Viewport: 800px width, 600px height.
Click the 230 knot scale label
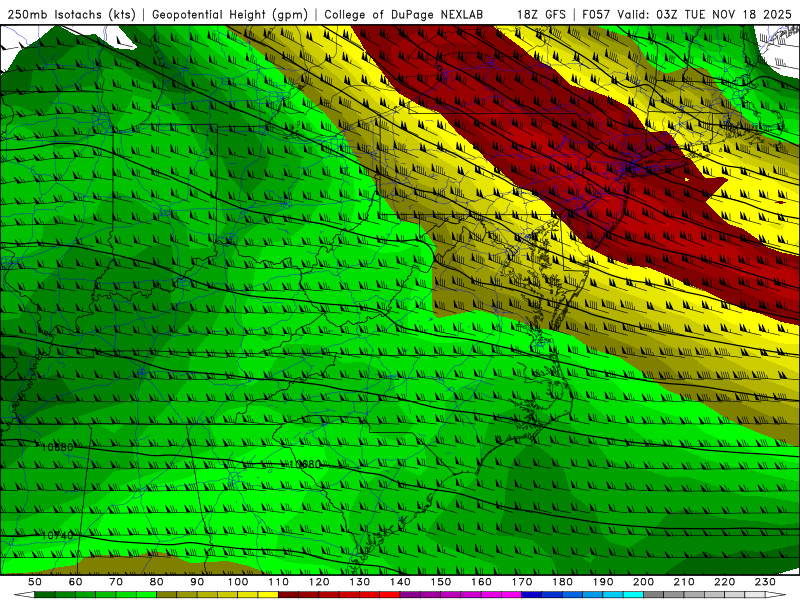[765, 582]
